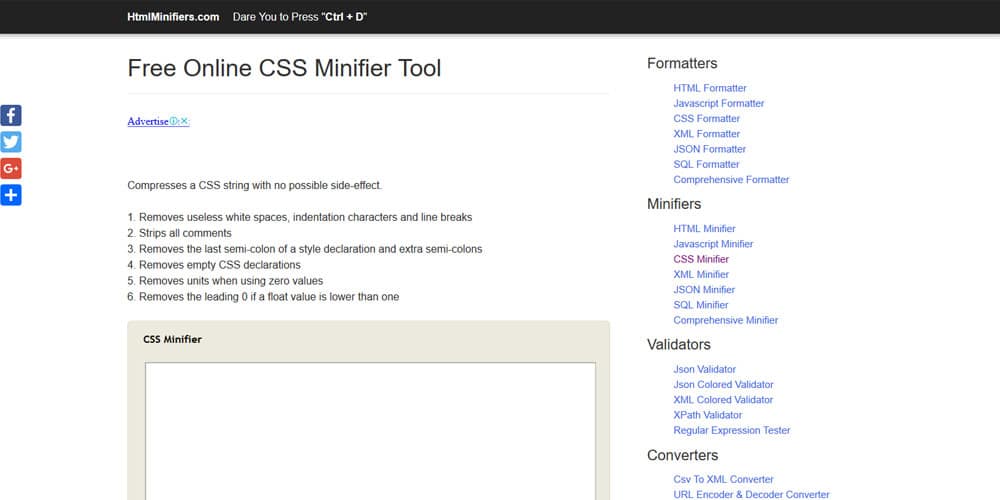Open HTML Formatter tool

(x=709, y=88)
